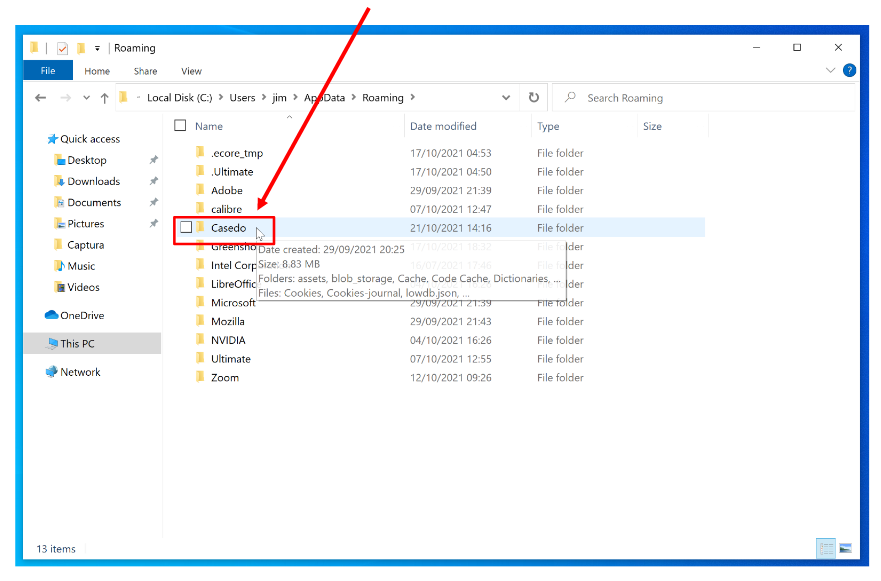The height and width of the screenshot is (581, 881).
Task: Click the New Folder quick access toolbar icon
Action: 81,48
